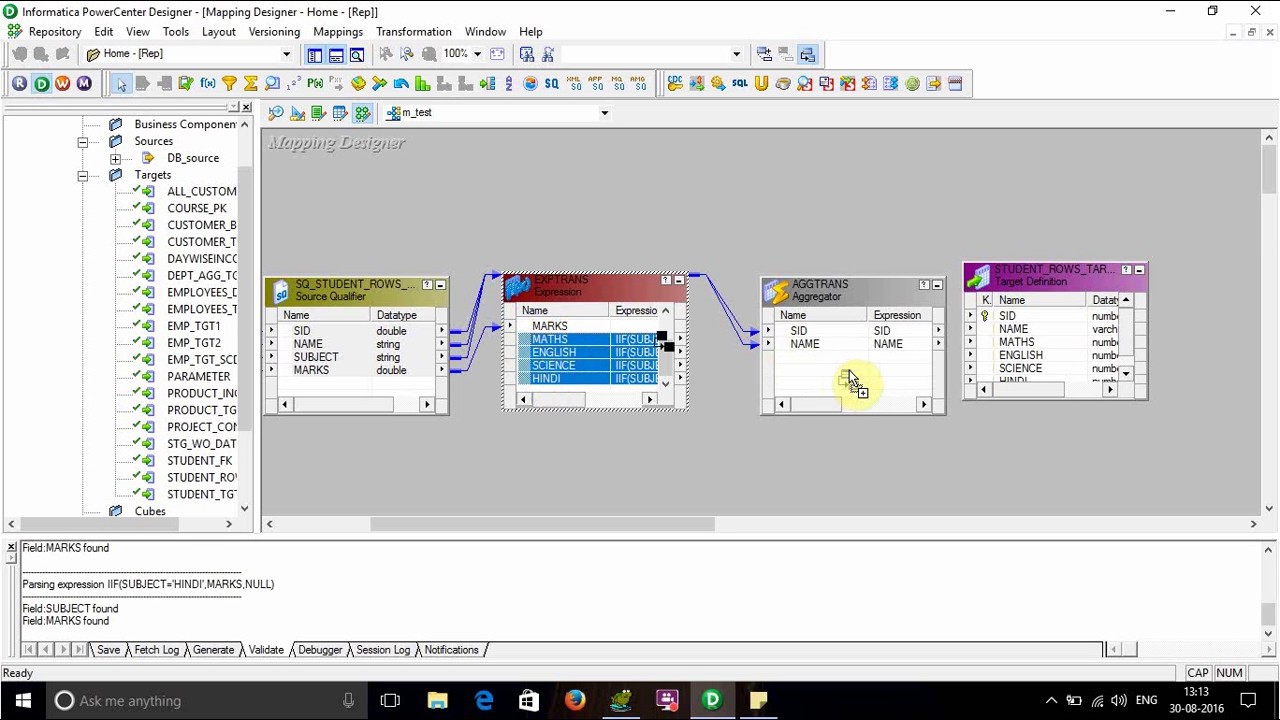Image resolution: width=1280 pixels, height=720 pixels.
Task: Switch to the Session Log tab
Action: 383,650
